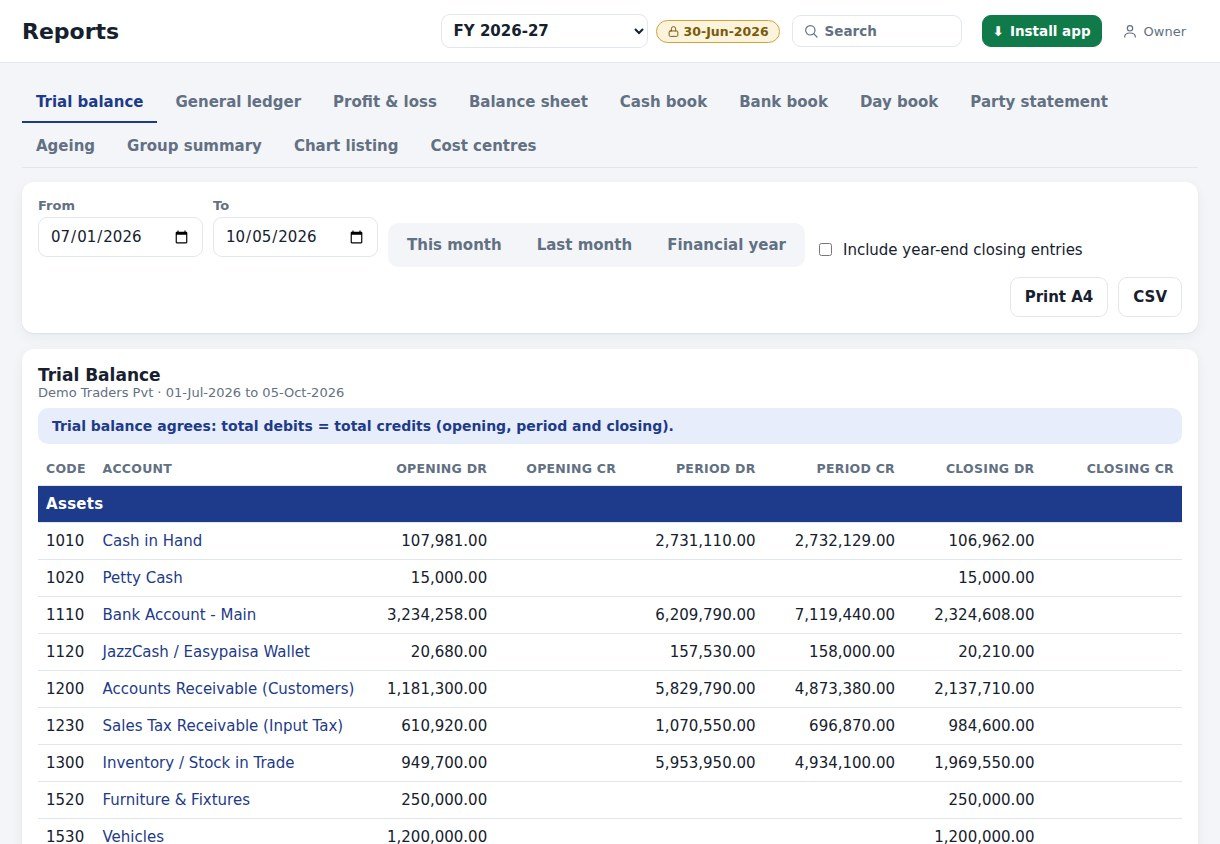Click closing debit value 2,137,710.00
This screenshot has width=1220, height=844.
coord(984,689)
